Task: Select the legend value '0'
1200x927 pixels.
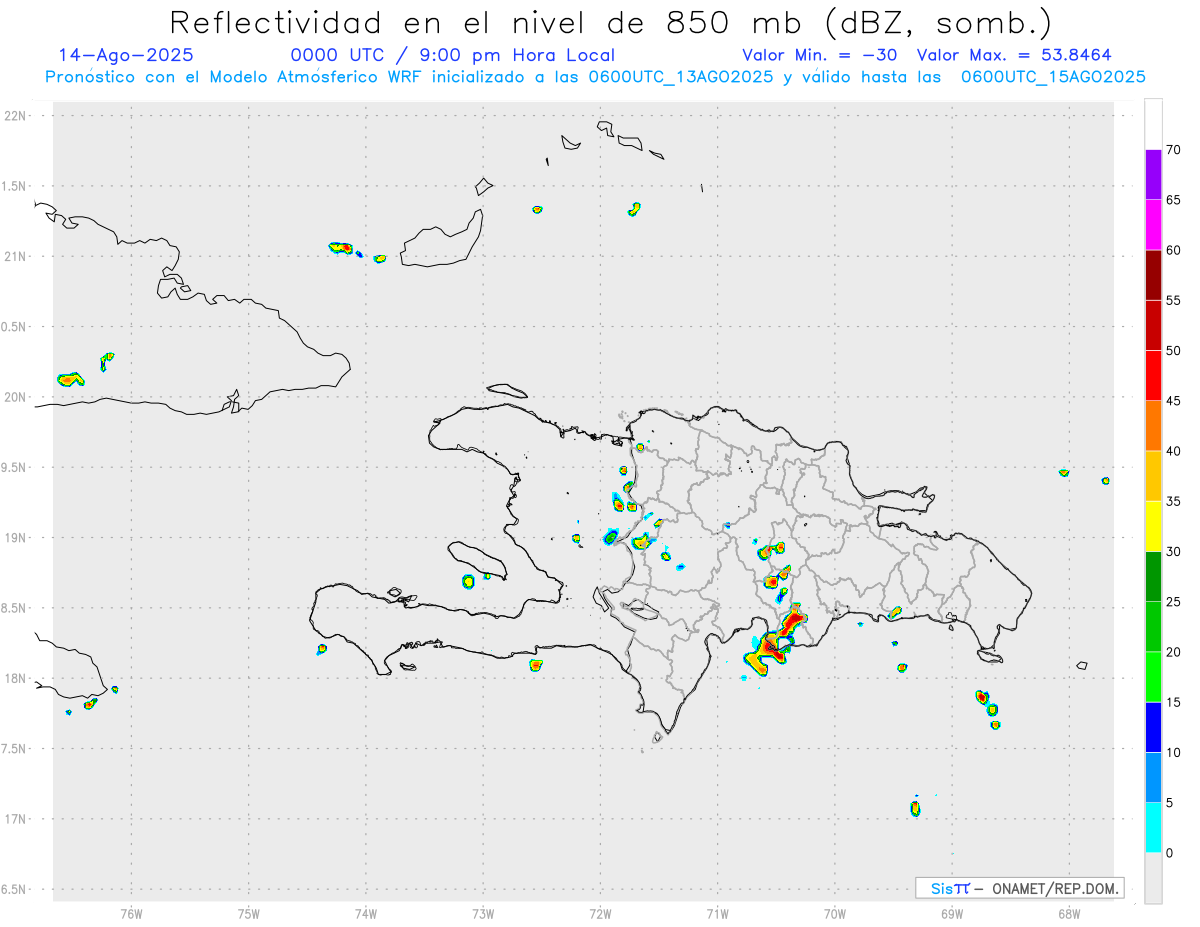Action: tap(1169, 853)
